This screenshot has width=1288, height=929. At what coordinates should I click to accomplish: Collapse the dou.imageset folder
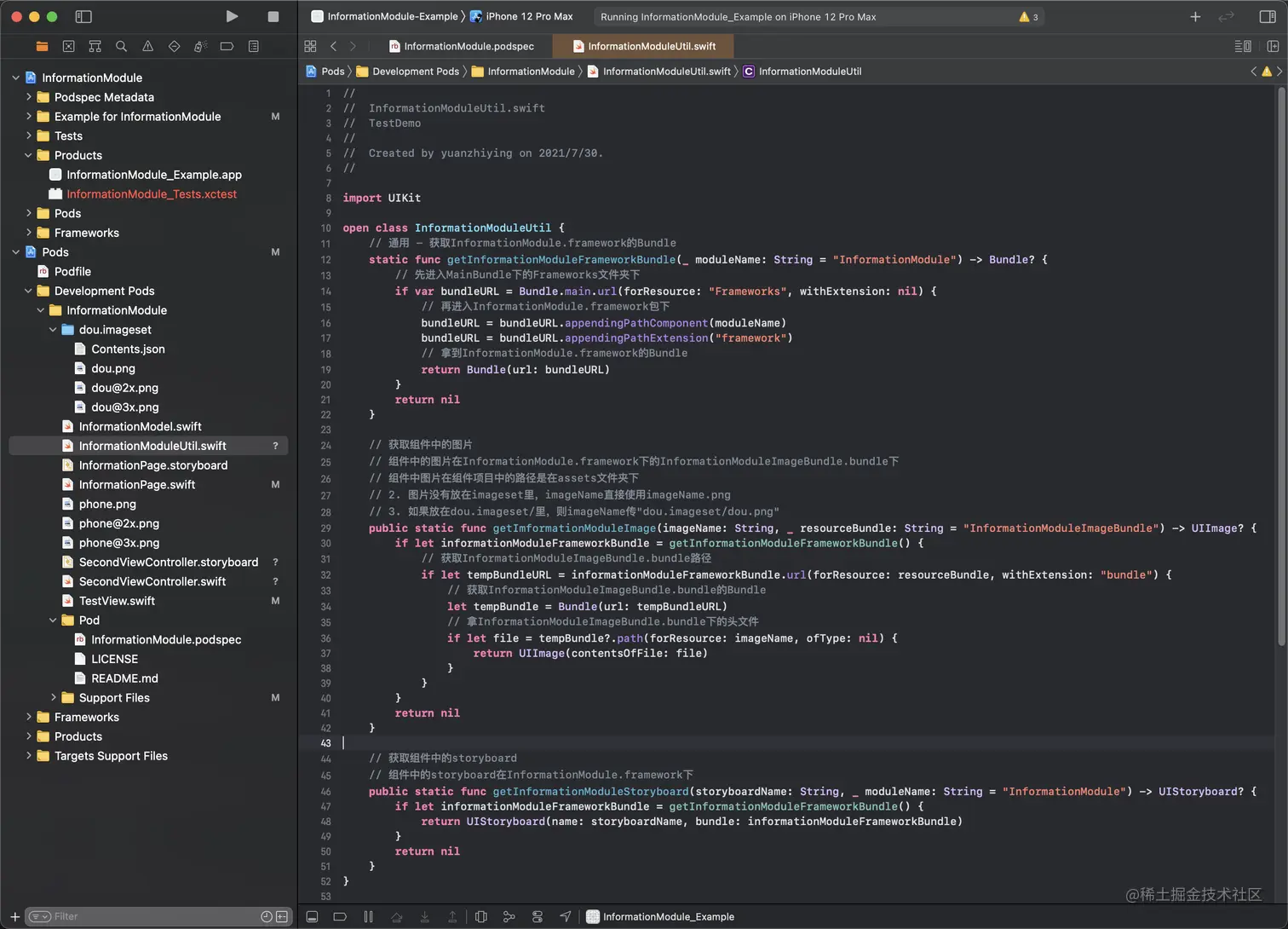pos(53,330)
